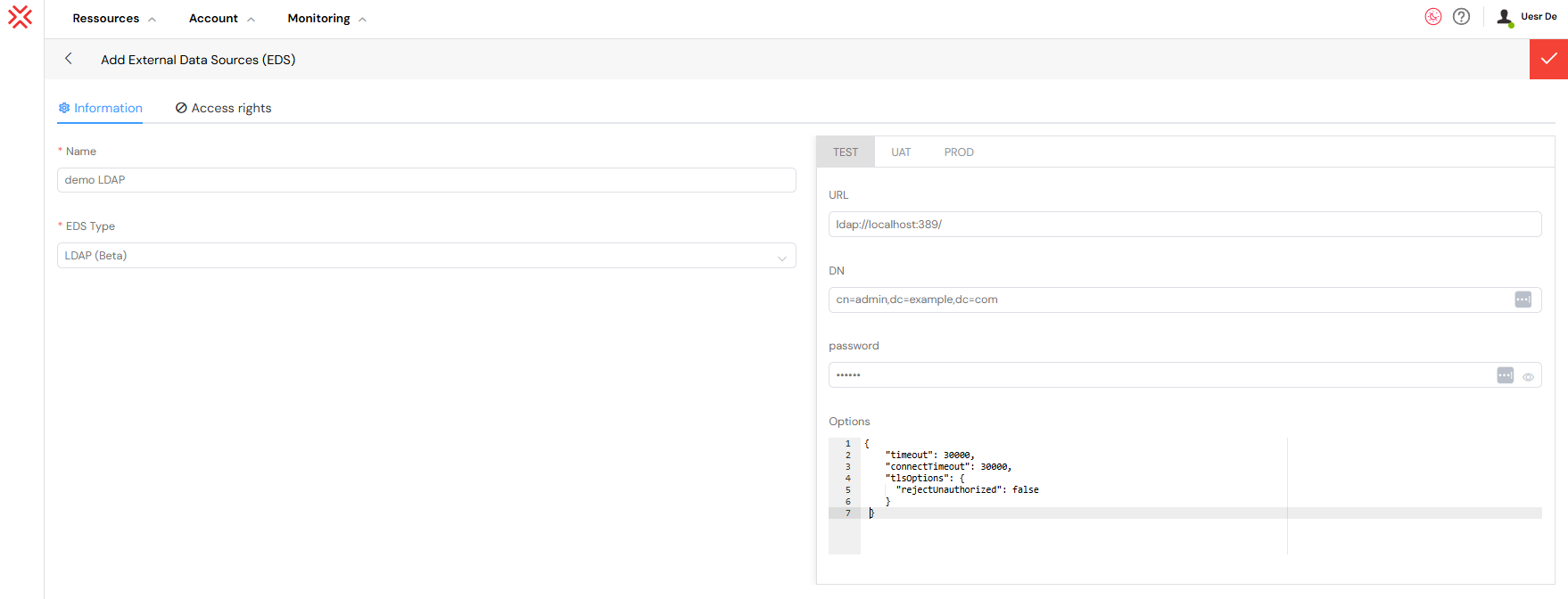This screenshot has width=1568, height=599.
Task: Click the red X application logo
Action: (20, 17)
